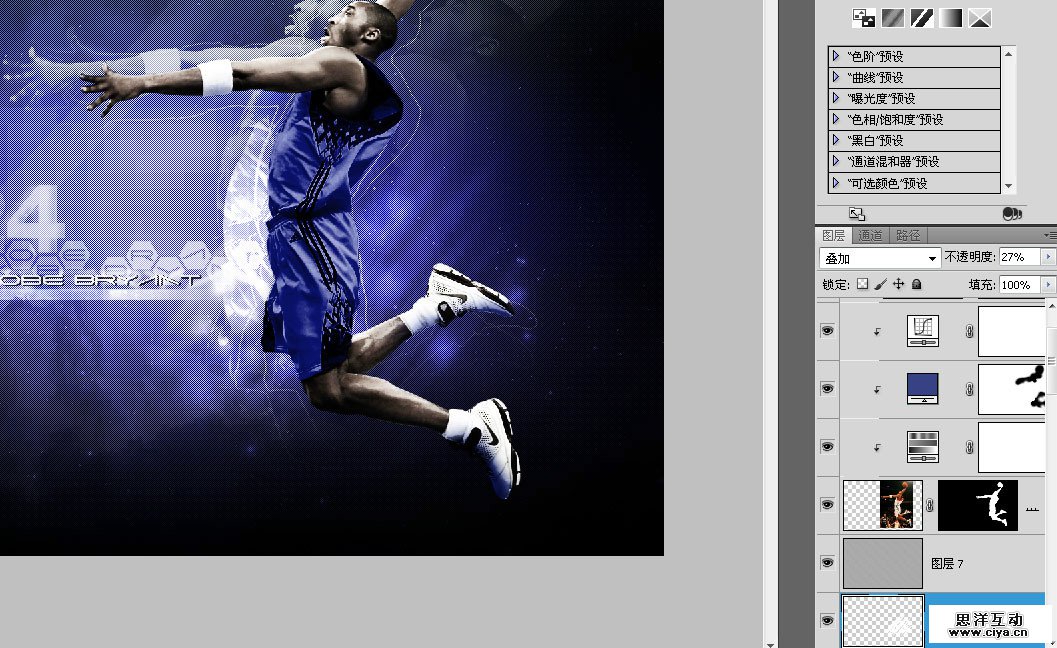This screenshot has width=1057, height=648.
Task: Click the 不透明度 opacity slider arrow
Action: (1049, 257)
